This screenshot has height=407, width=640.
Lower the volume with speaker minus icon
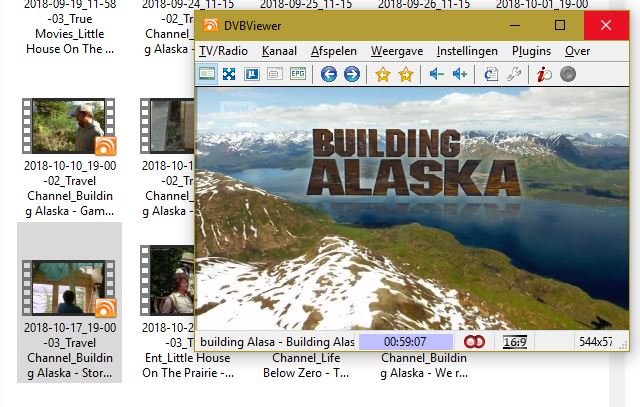[437, 74]
